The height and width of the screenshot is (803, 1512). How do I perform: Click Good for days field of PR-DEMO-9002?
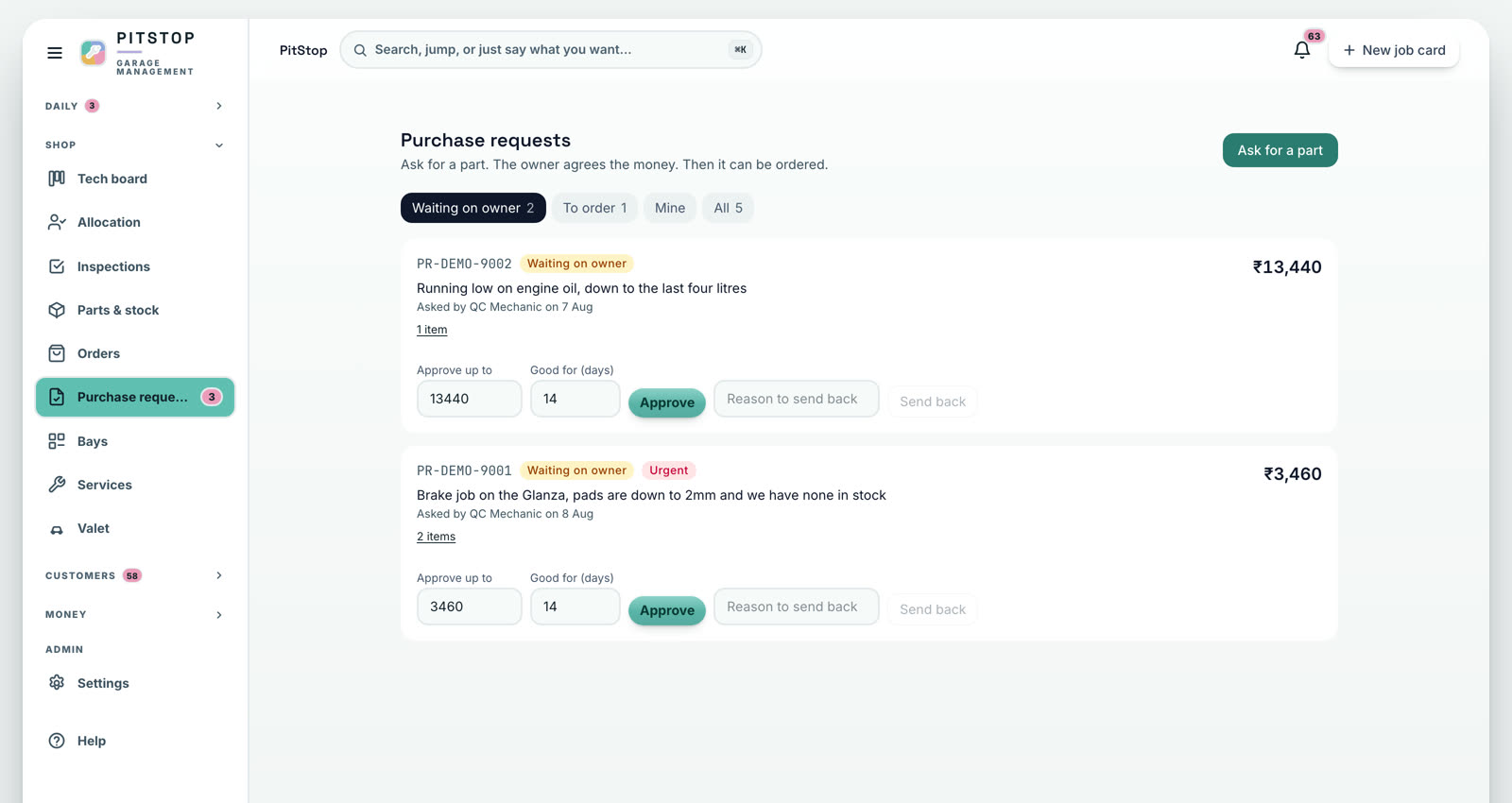tap(576, 399)
